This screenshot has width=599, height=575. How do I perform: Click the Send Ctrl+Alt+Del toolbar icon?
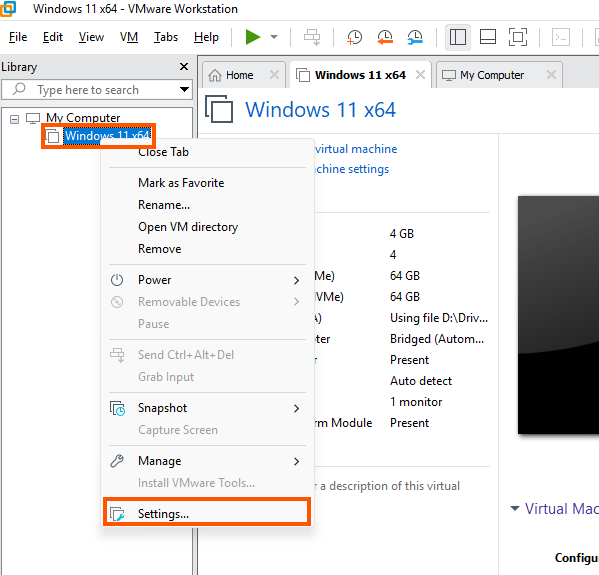click(x=312, y=37)
